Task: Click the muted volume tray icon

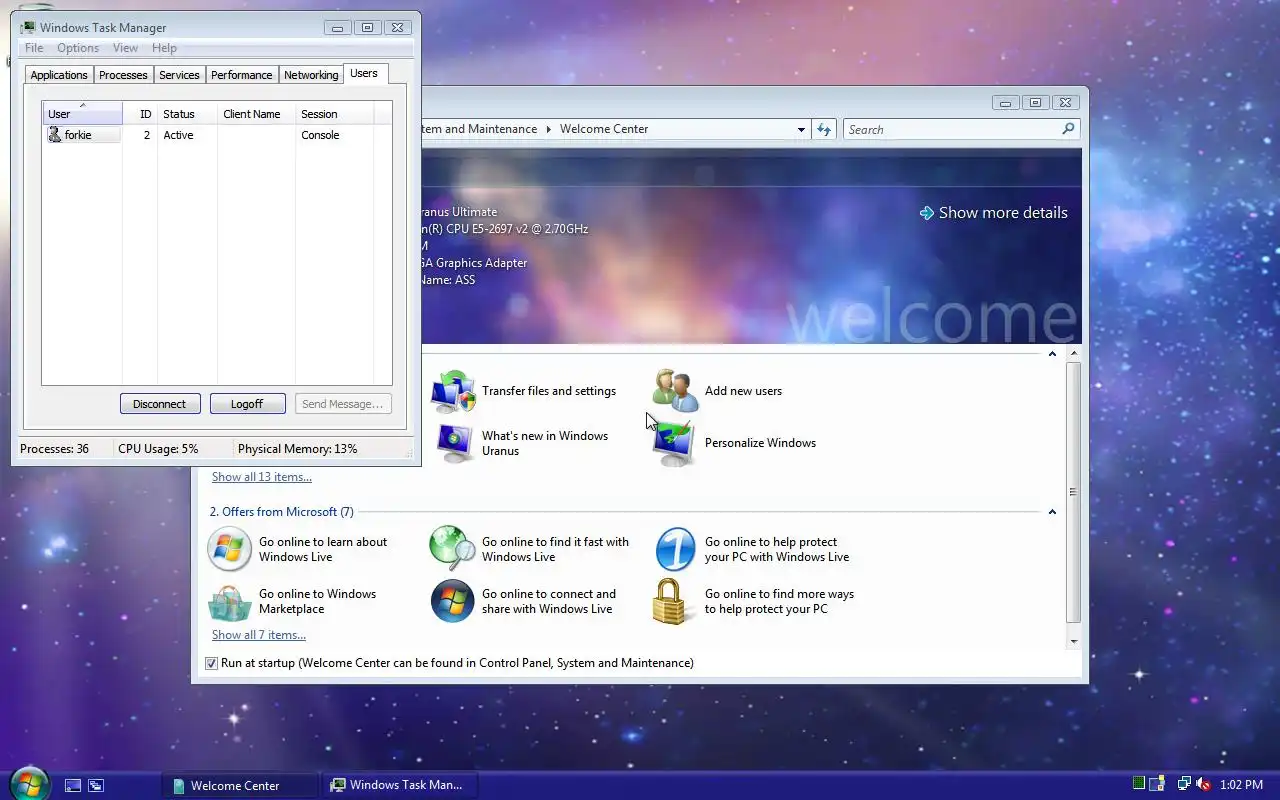Action: pyautogui.click(x=1203, y=785)
